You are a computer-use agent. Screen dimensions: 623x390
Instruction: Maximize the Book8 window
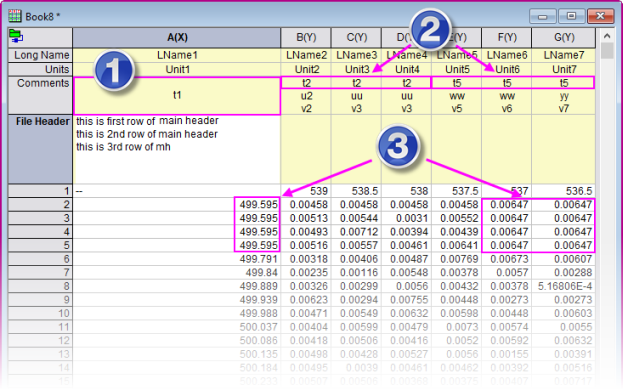[571, 16]
